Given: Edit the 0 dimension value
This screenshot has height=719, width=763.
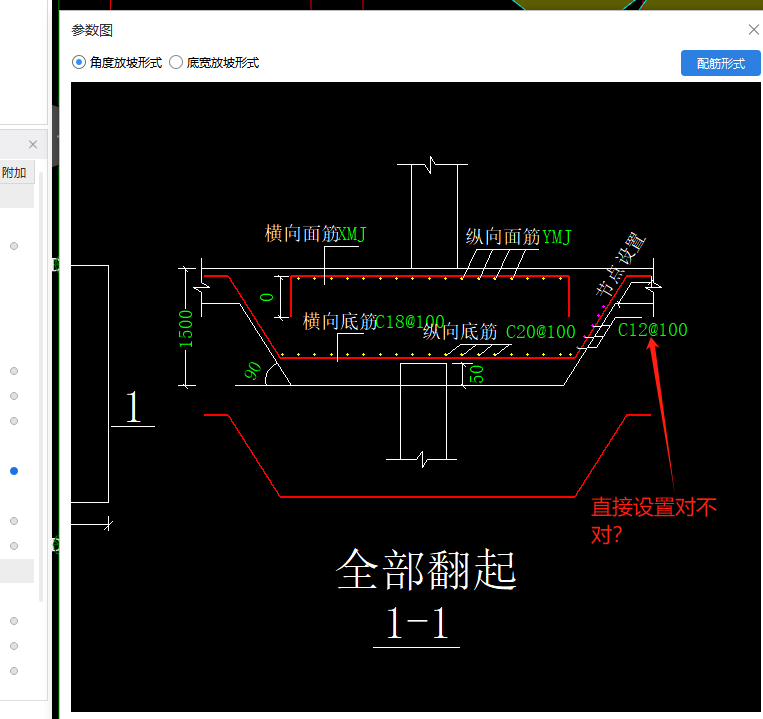Looking at the screenshot, I should pyautogui.click(x=267, y=297).
